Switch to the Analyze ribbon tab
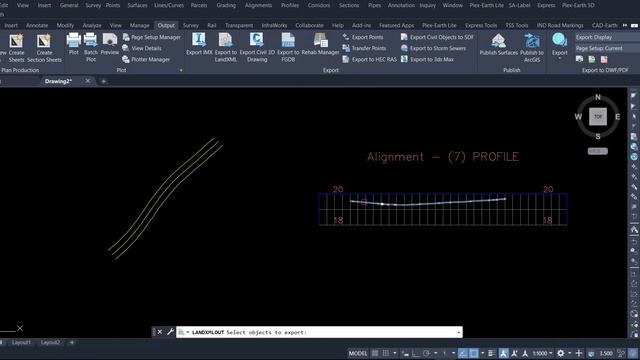 pos(92,25)
